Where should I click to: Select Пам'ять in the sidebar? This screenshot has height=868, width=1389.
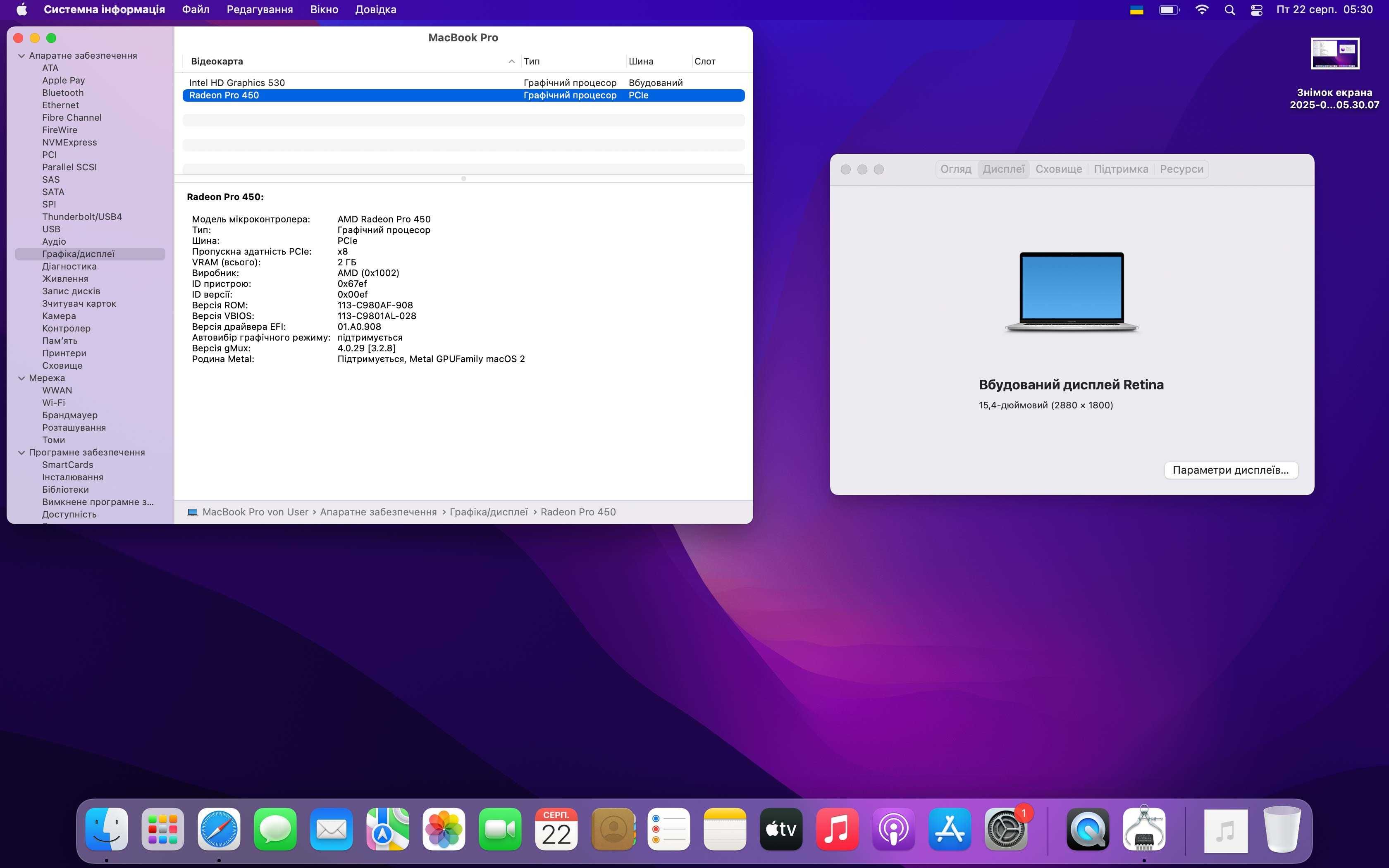point(60,341)
